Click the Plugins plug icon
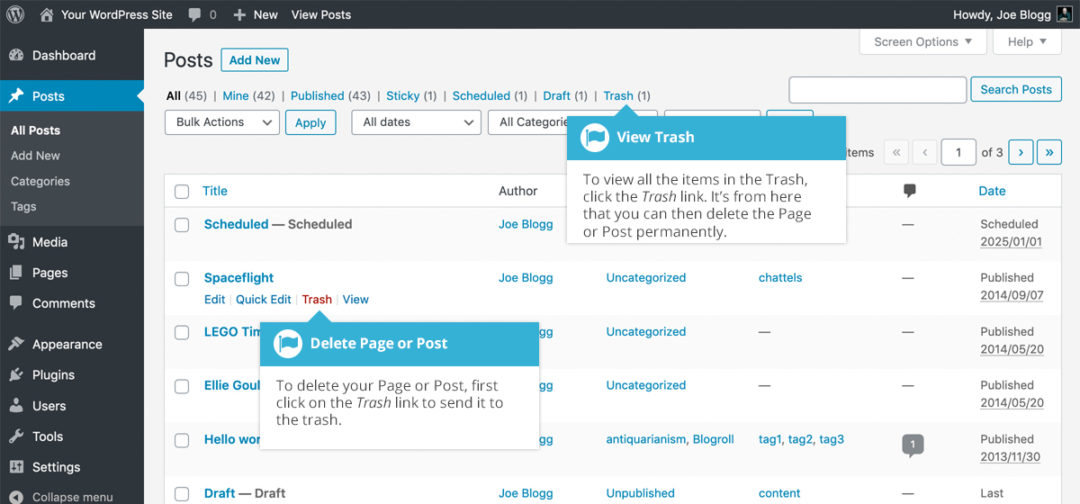Image resolution: width=1080 pixels, height=504 pixels. coord(17,375)
